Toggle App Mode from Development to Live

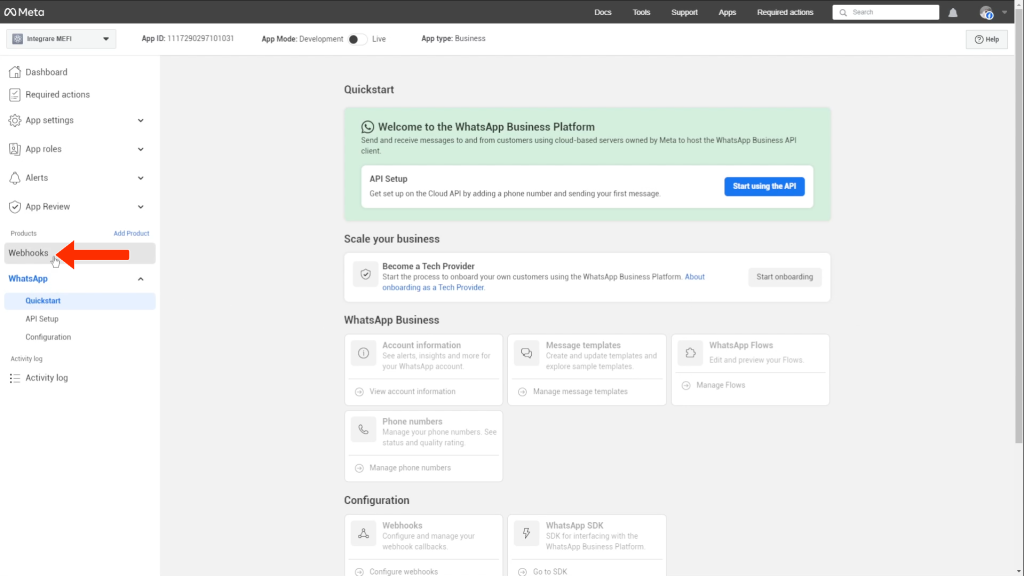click(357, 39)
